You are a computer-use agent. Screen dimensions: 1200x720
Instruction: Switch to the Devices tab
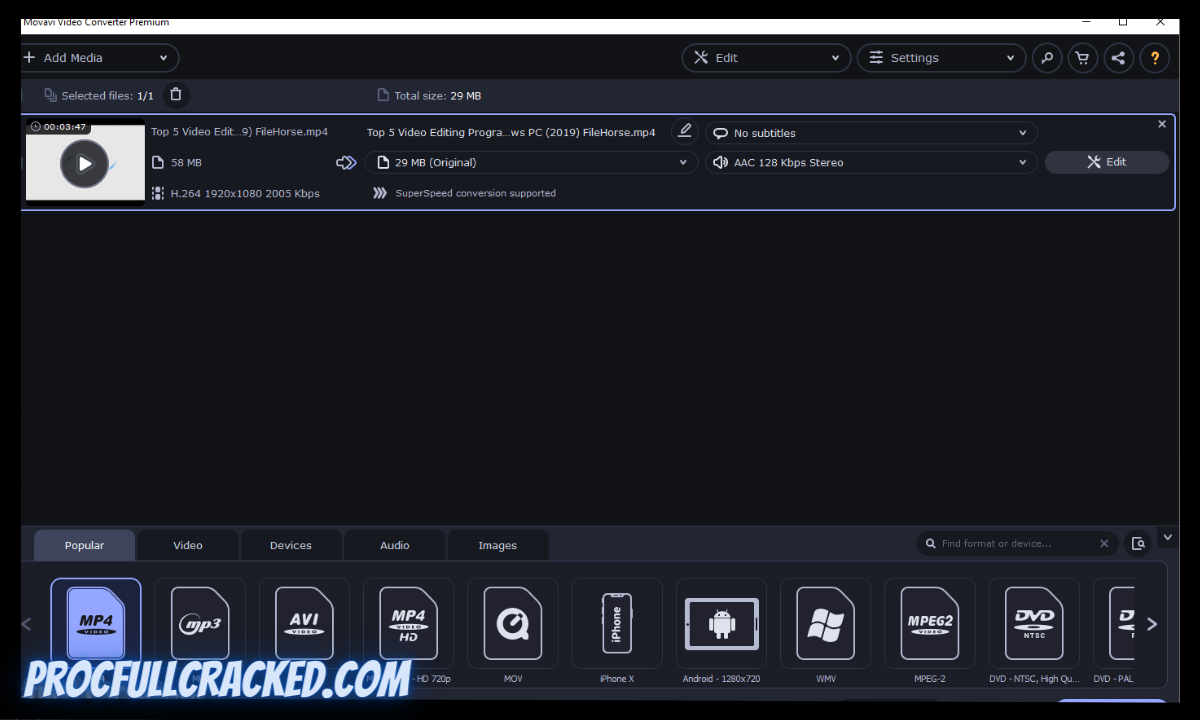pyautogui.click(x=291, y=545)
